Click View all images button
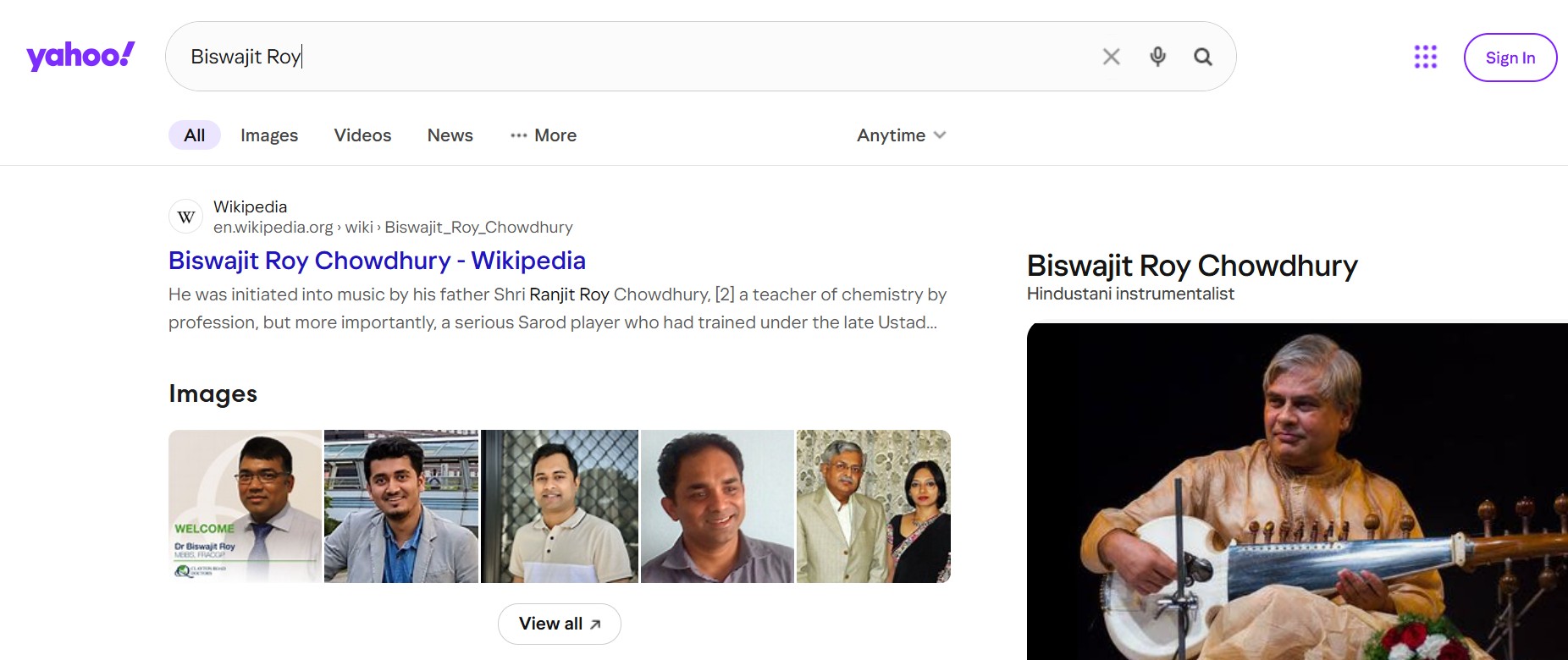 pyautogui.click(x=559, y=624)
